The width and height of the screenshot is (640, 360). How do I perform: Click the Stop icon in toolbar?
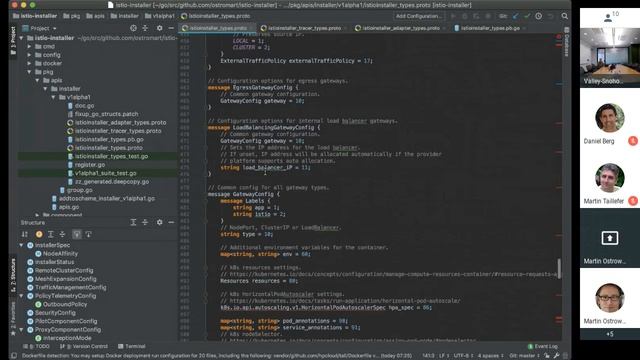coord(488,16)
